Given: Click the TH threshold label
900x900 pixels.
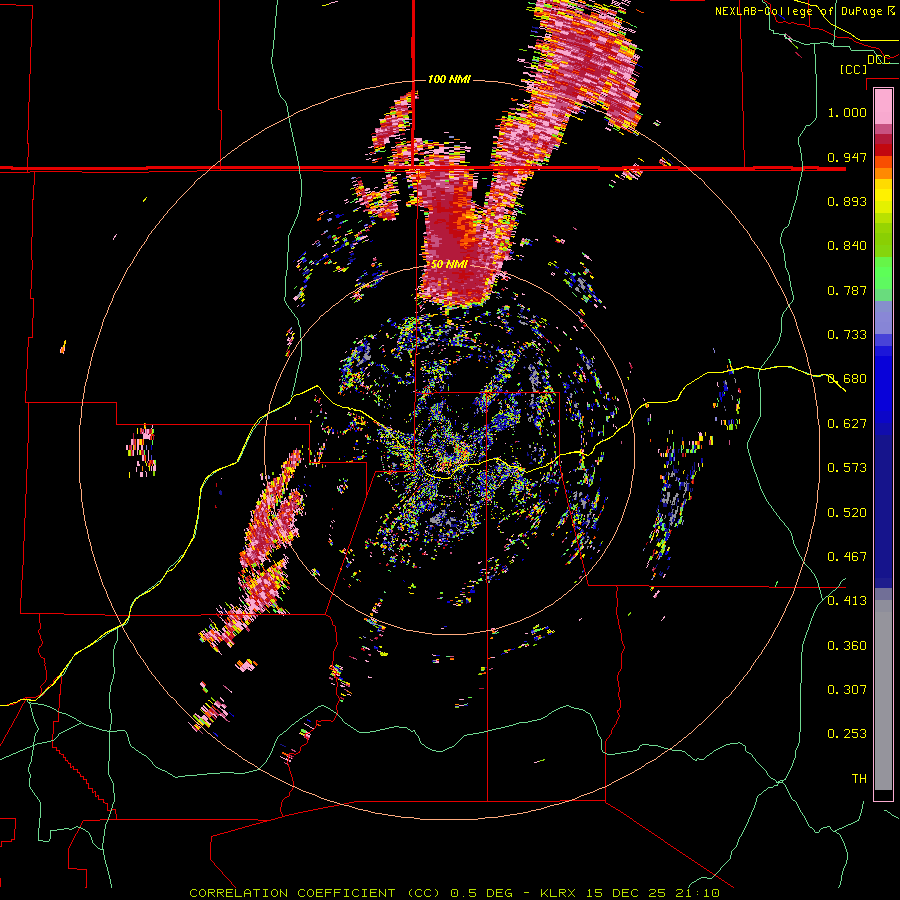Looking at the screenshot, I should (859, 778).
